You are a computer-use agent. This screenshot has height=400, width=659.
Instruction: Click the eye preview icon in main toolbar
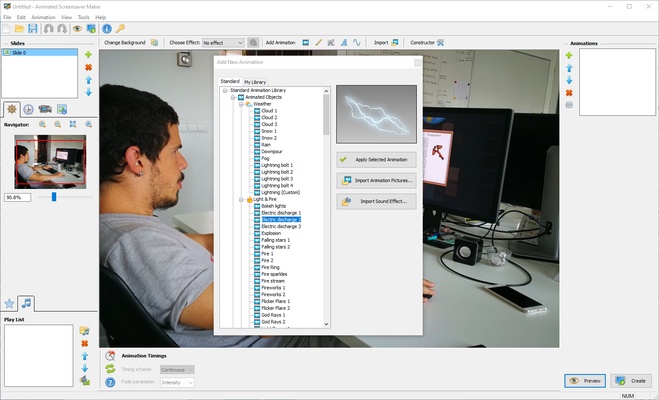tap(77, 29)
